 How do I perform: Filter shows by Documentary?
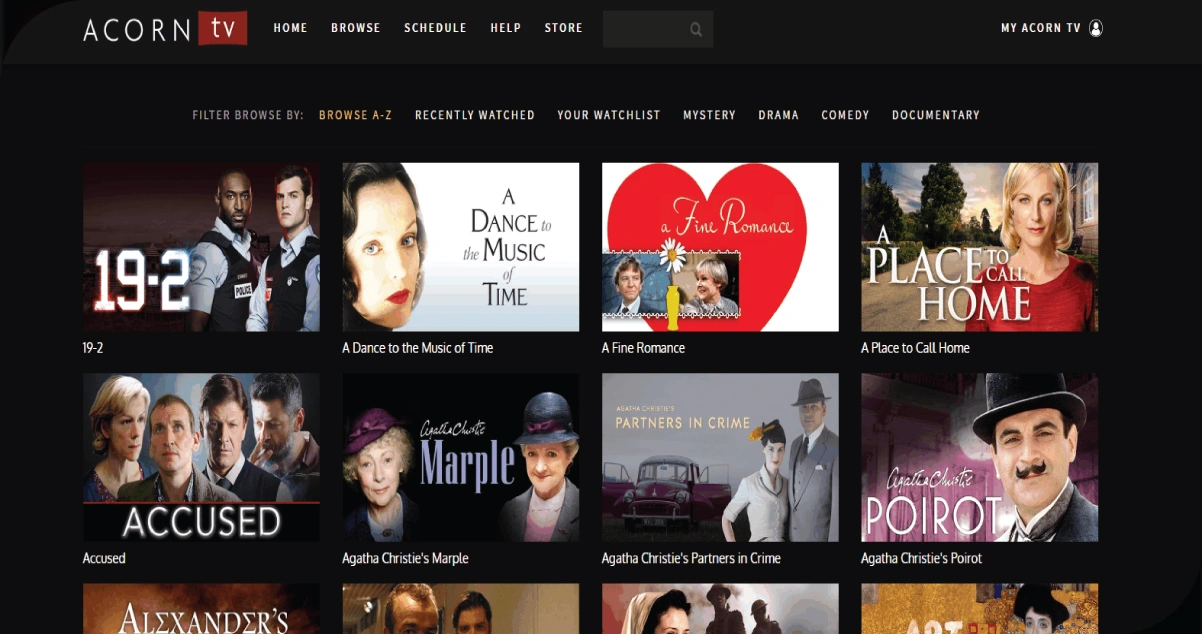936,115
